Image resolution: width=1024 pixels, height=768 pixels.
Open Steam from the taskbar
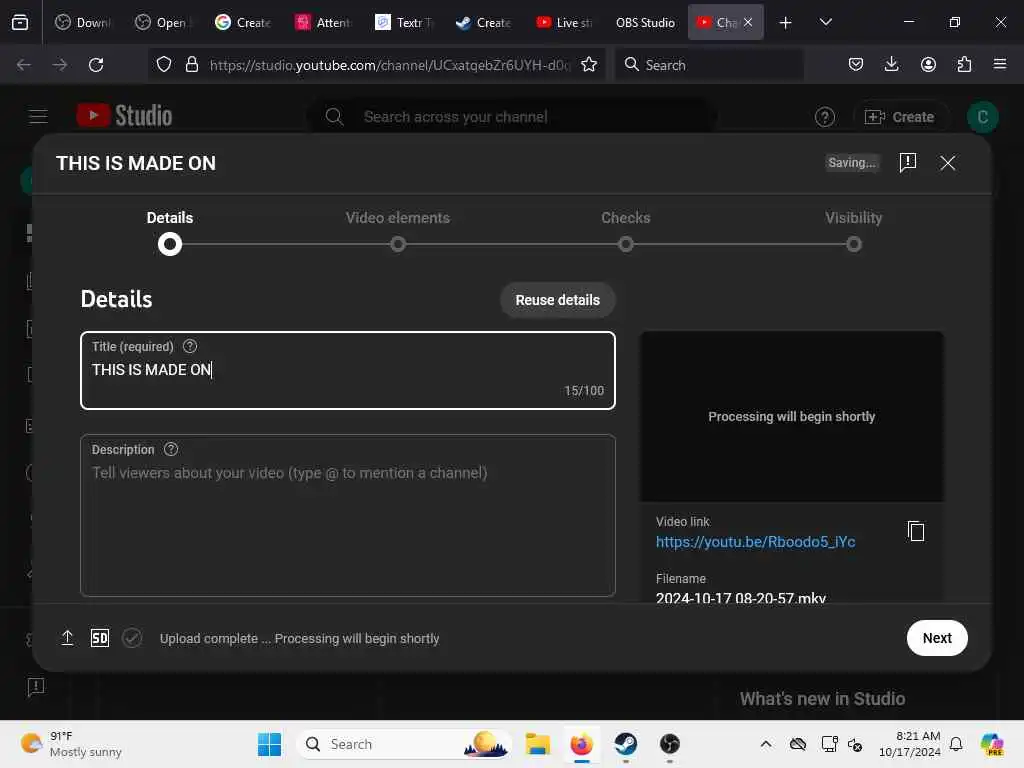coord(625,744)
